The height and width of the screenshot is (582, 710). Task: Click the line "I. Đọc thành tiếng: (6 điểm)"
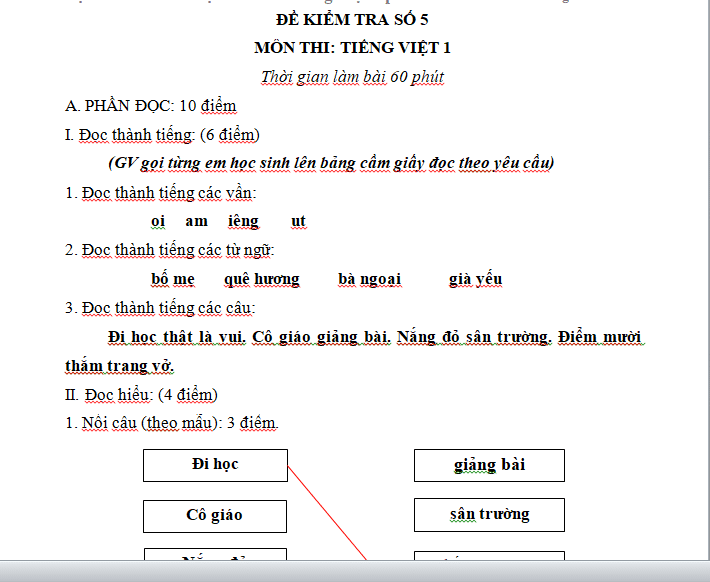pyautogui.click(x=161, y=135)
